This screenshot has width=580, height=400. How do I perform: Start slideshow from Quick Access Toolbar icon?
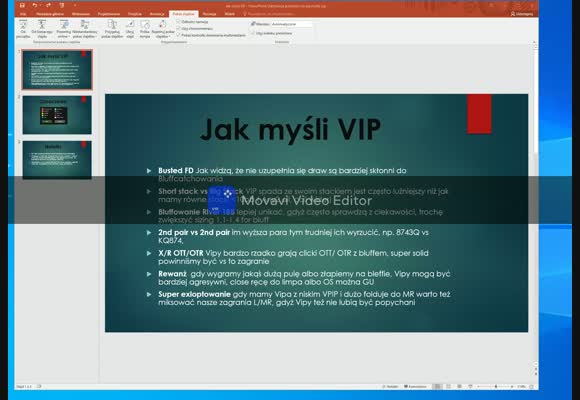tap(62, 5)
